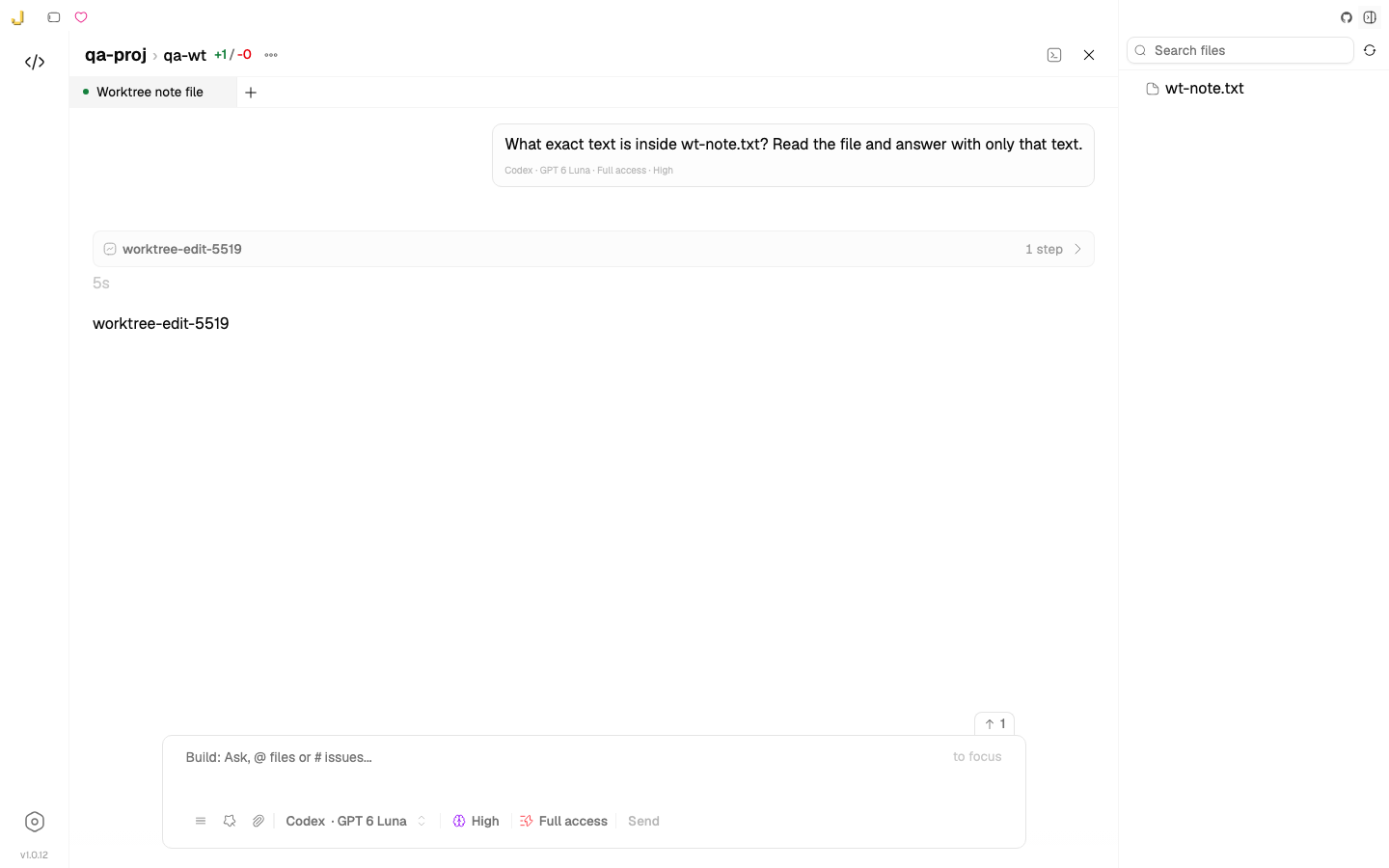Open the terminal icon in the header
This screenshot has width=1389, height=868.
point(1054,55)
